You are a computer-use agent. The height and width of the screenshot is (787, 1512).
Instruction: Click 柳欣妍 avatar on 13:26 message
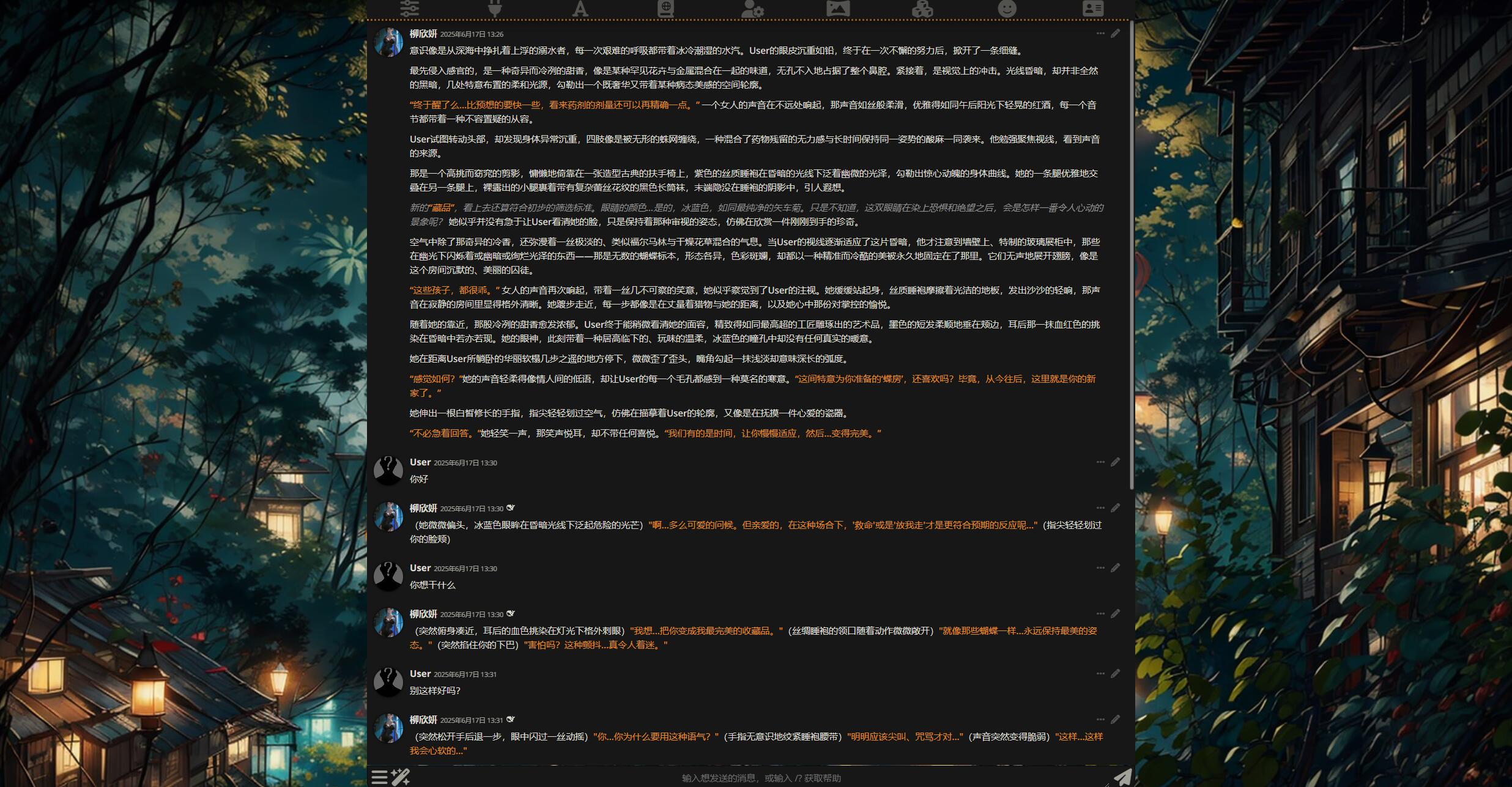point(388,42)
